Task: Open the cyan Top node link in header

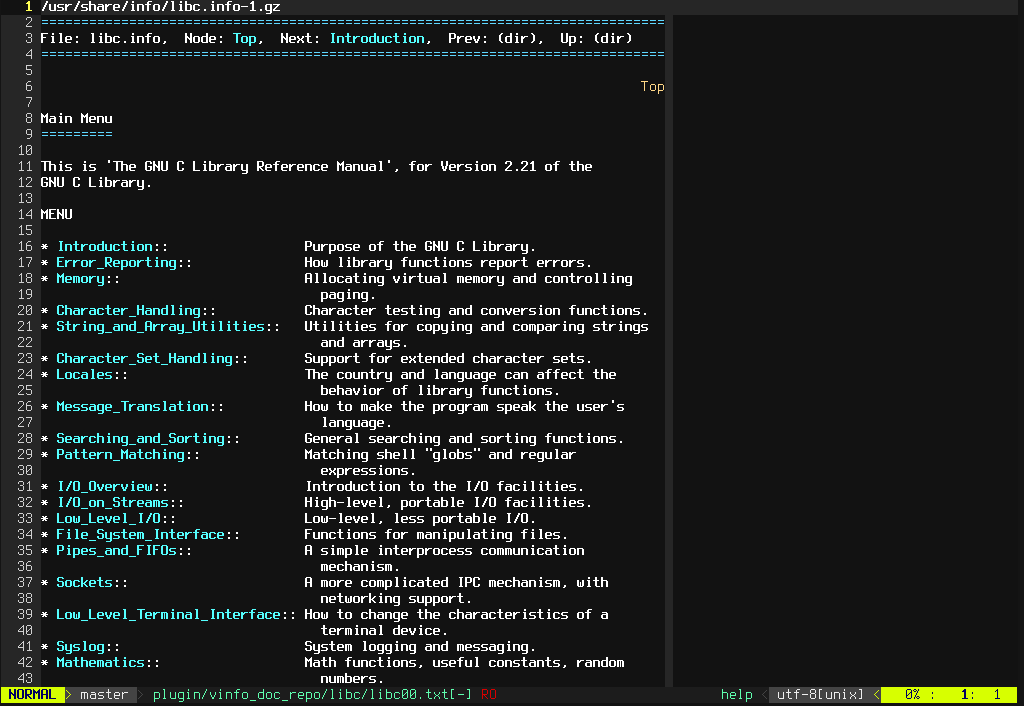Action: point(244,39)
